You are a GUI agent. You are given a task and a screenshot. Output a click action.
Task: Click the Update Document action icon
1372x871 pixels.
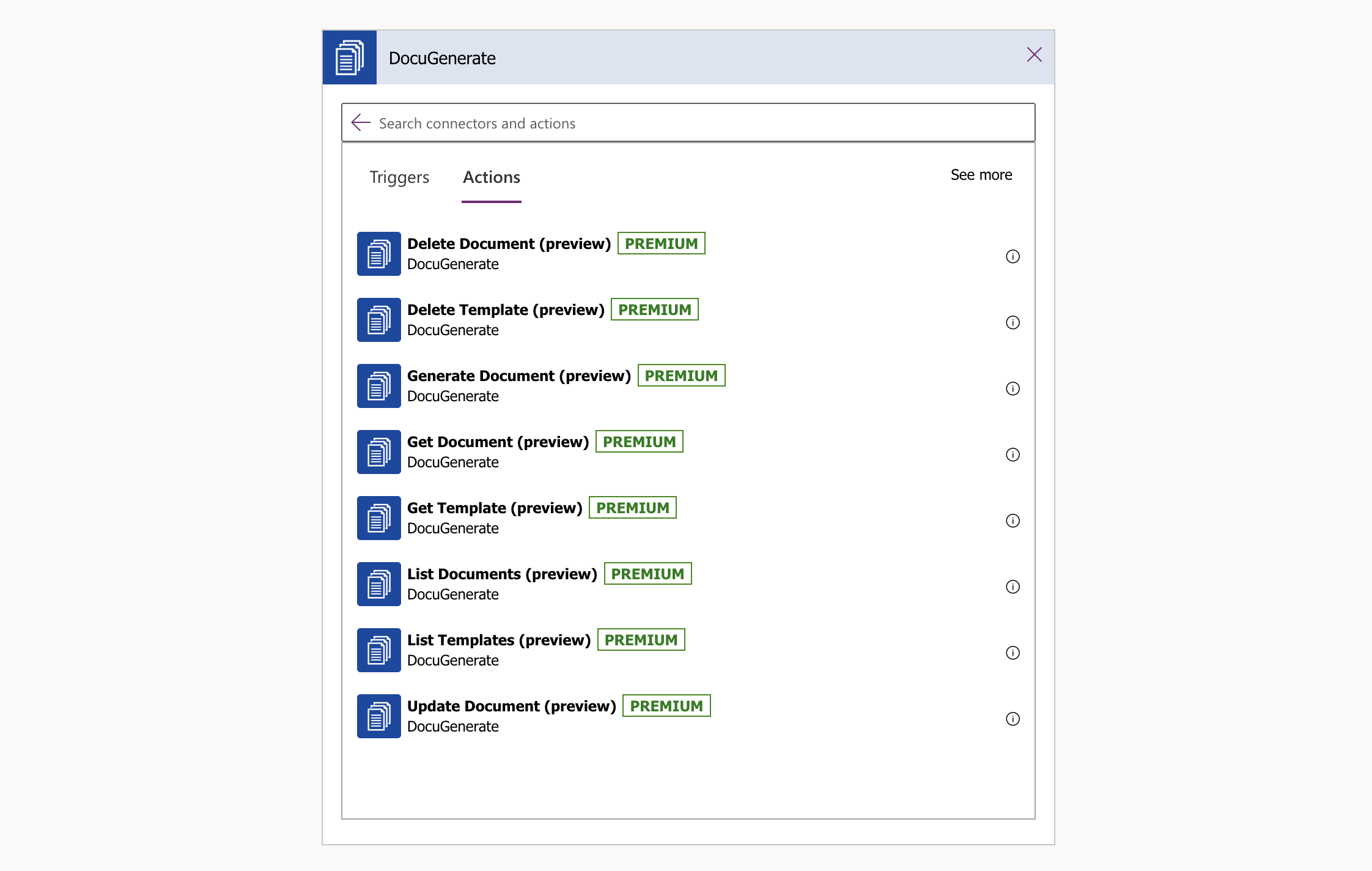pos(379,716)
